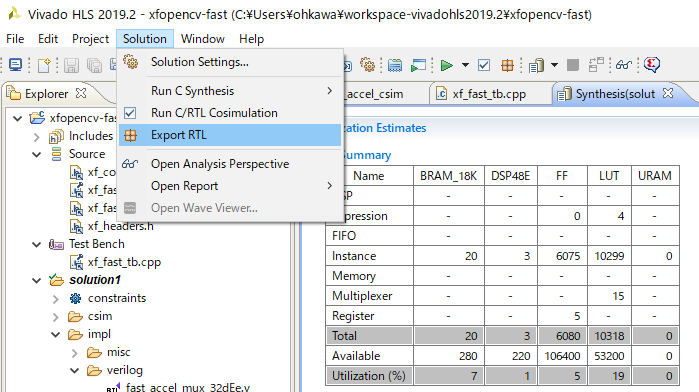The width and height of the screenshot is (699, 392).
Task: Click the DSP48E column header
Action: click(510, 176)
